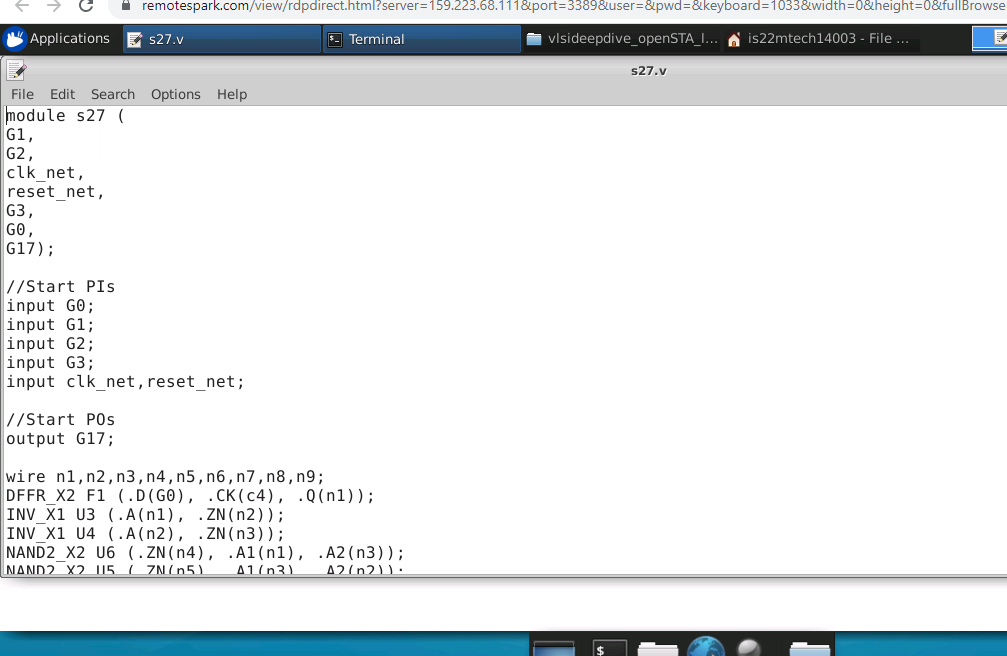Open the Options menu in the editor
The width and height of the screenshot is (1007, 656).
coord(175,94)
